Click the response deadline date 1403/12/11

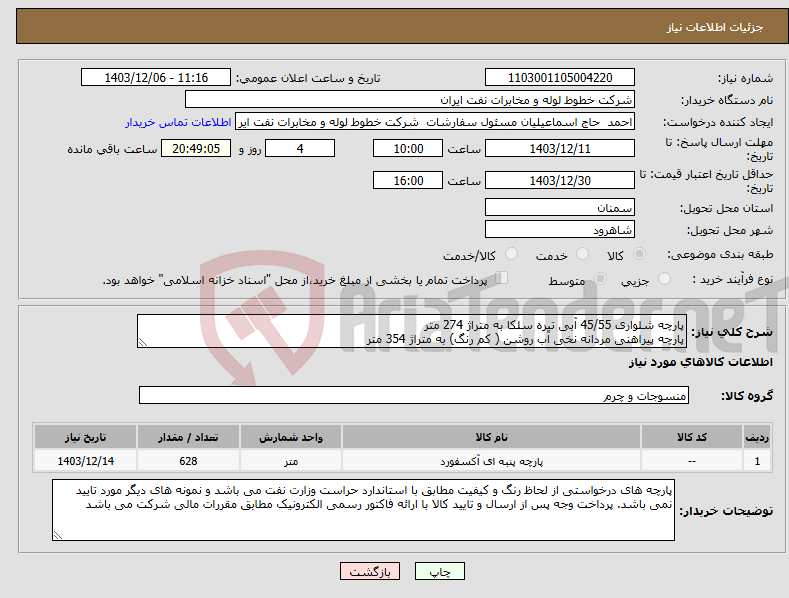click(x=560, y=148)
